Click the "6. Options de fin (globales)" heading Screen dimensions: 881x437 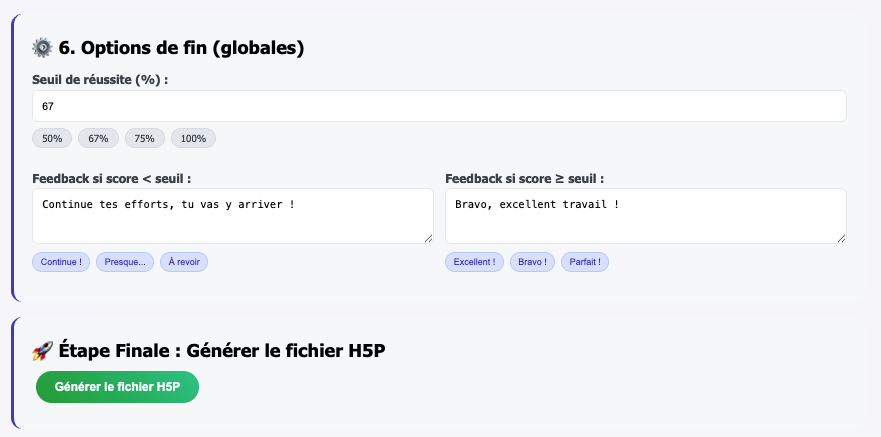click(x=181, y=47)
